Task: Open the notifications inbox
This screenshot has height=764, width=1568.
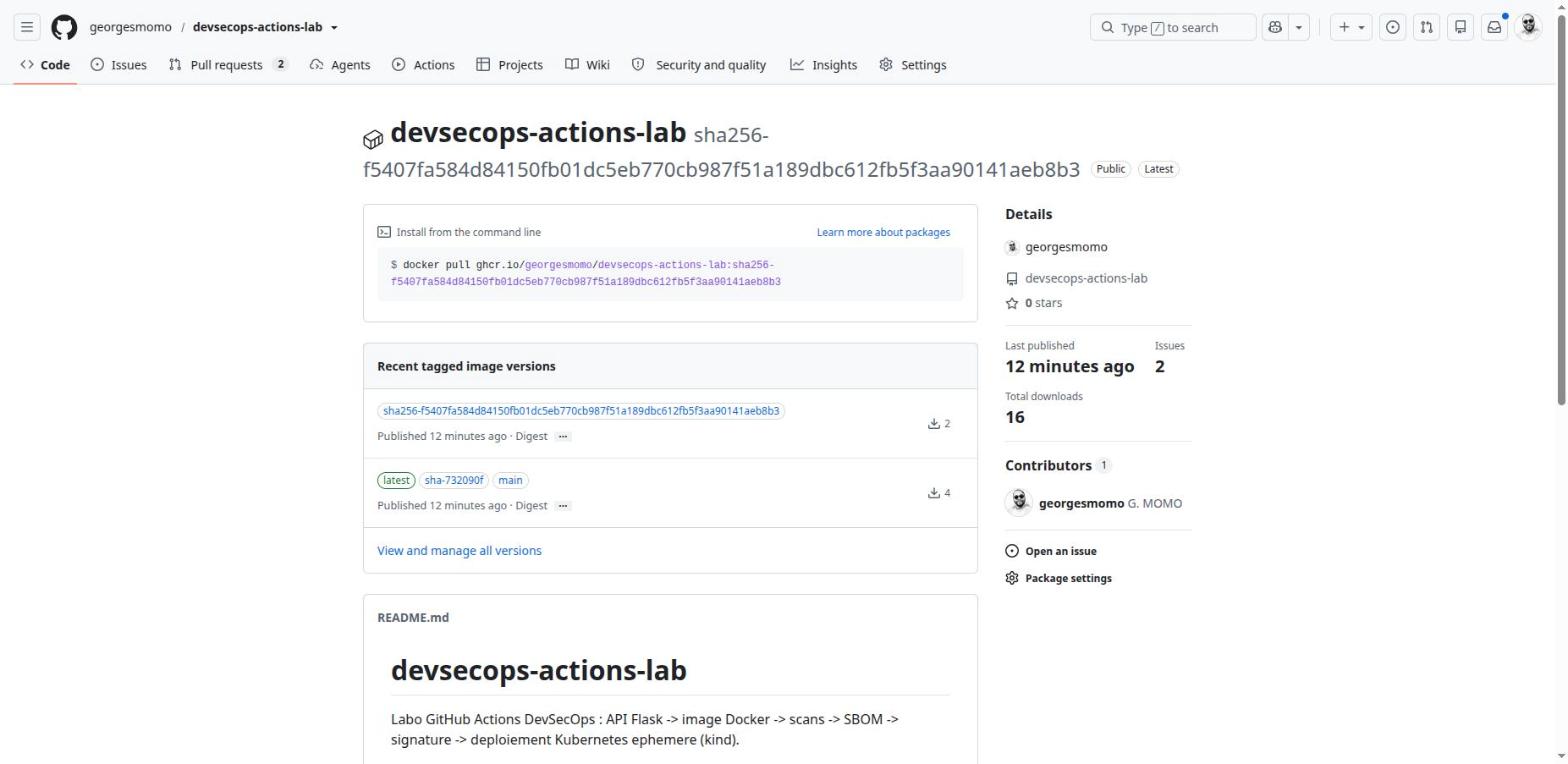Action: [1494, 27]
